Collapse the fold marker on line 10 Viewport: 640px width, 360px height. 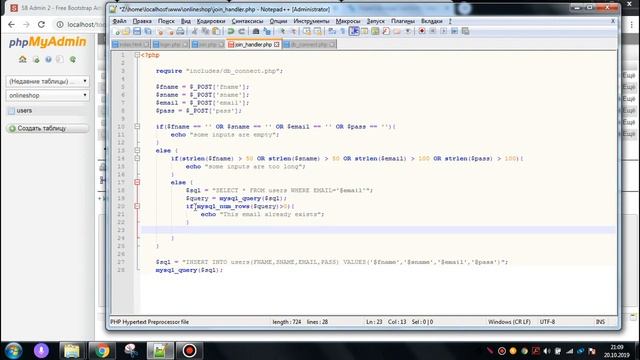click(x=137, y=127)
